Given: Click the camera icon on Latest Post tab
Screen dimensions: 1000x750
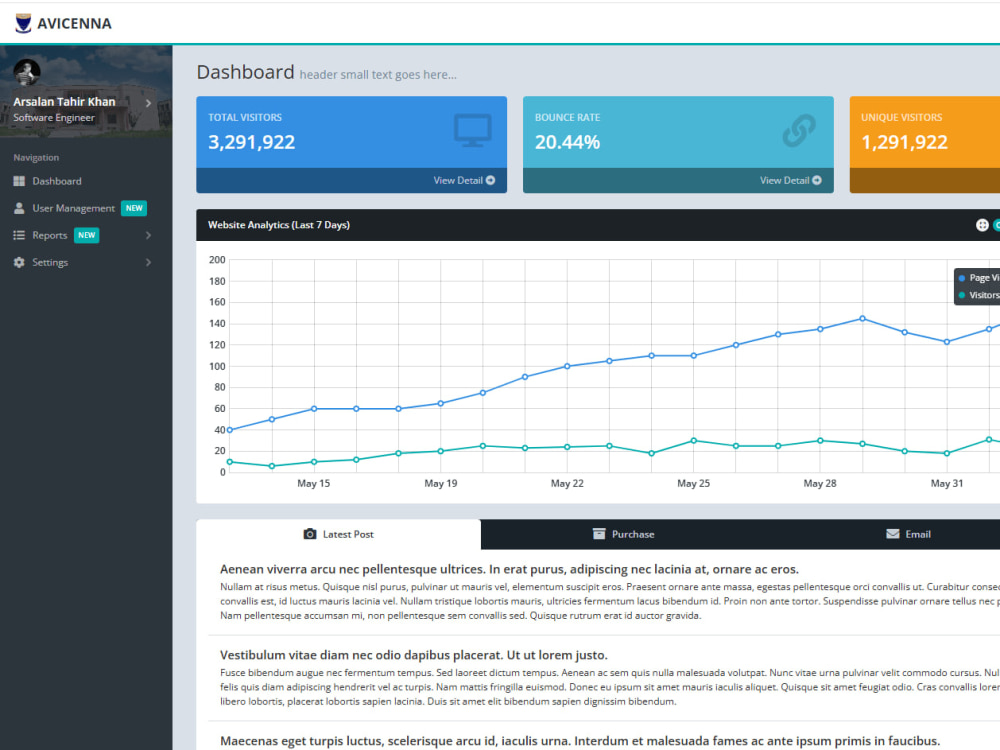Looking at the screenshot, I should pos(310,534).
